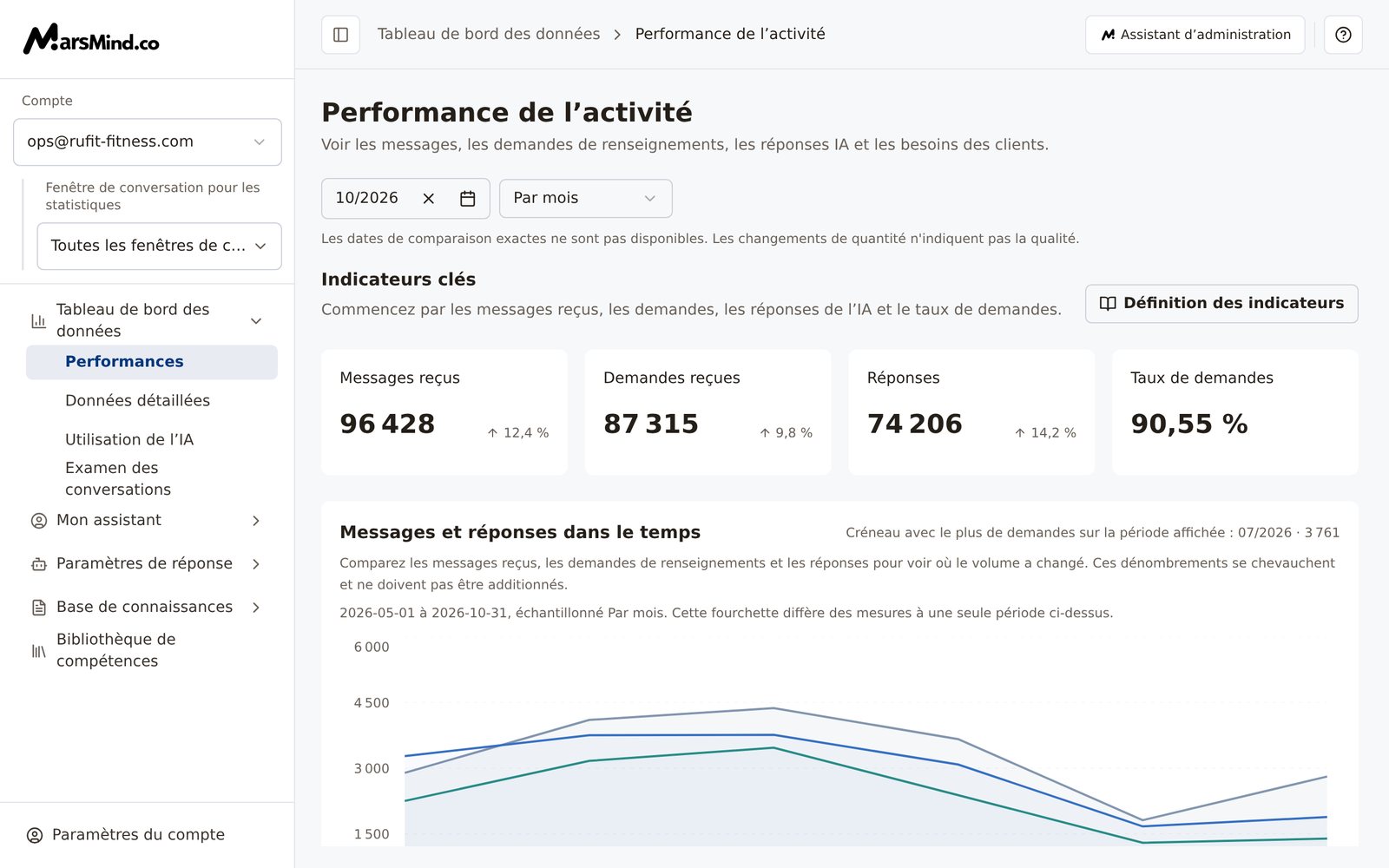
Task: Expand the Base de connaissances chevron
Action: click(x=256, y=608)
